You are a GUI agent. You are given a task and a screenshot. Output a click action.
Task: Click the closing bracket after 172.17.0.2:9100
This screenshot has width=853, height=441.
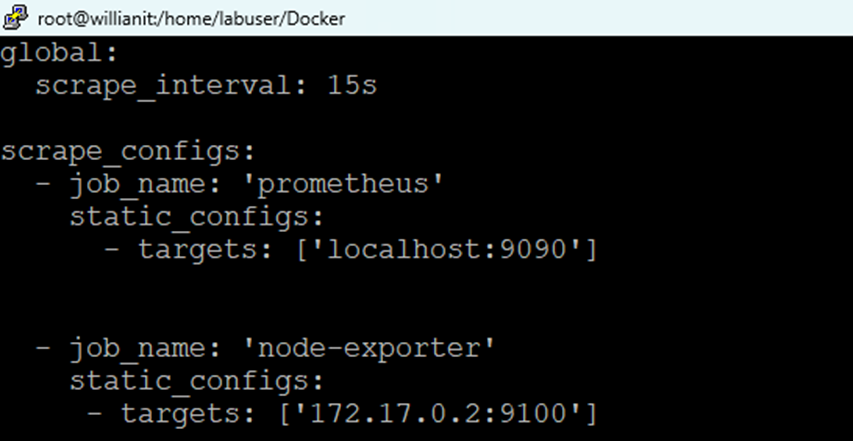click(x=592, y=413)
